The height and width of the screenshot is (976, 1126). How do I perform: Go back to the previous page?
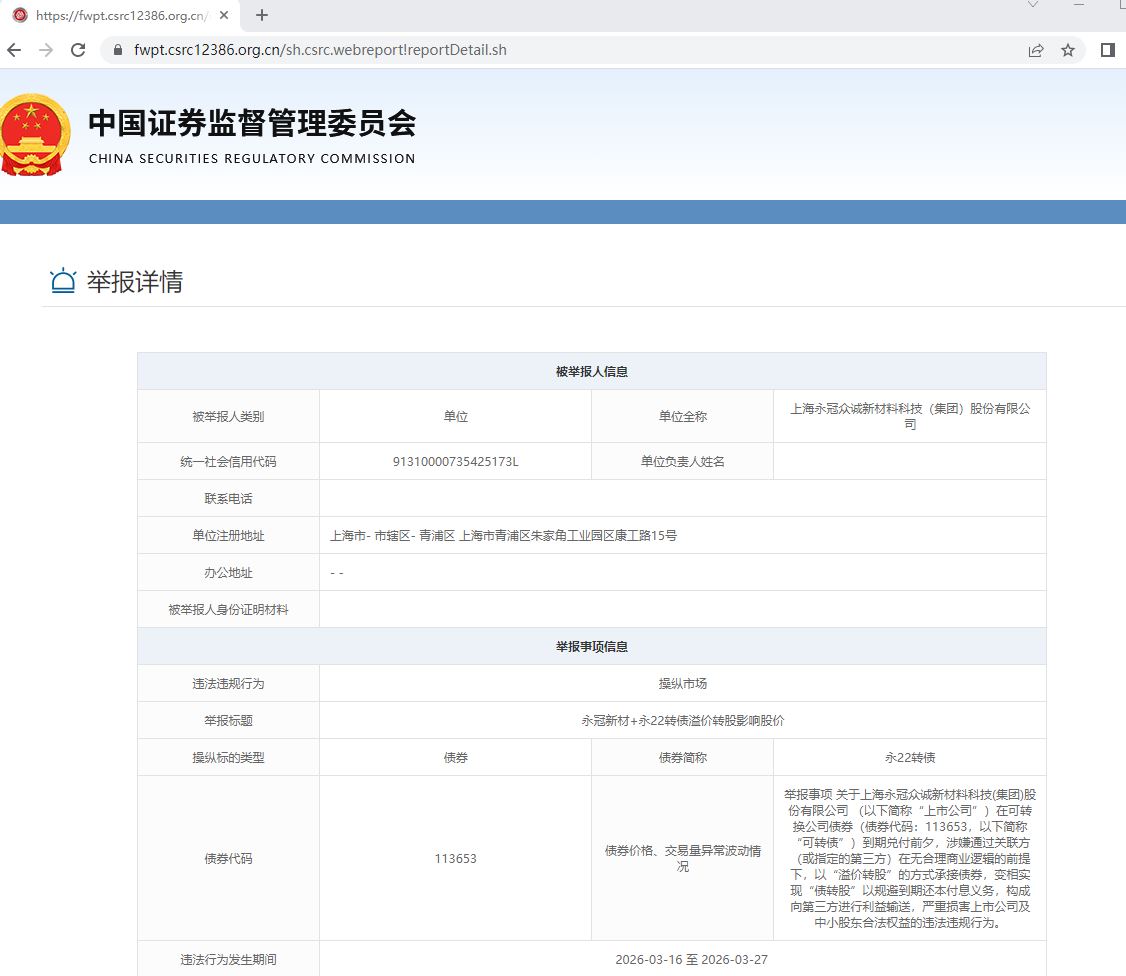[14, 50]
